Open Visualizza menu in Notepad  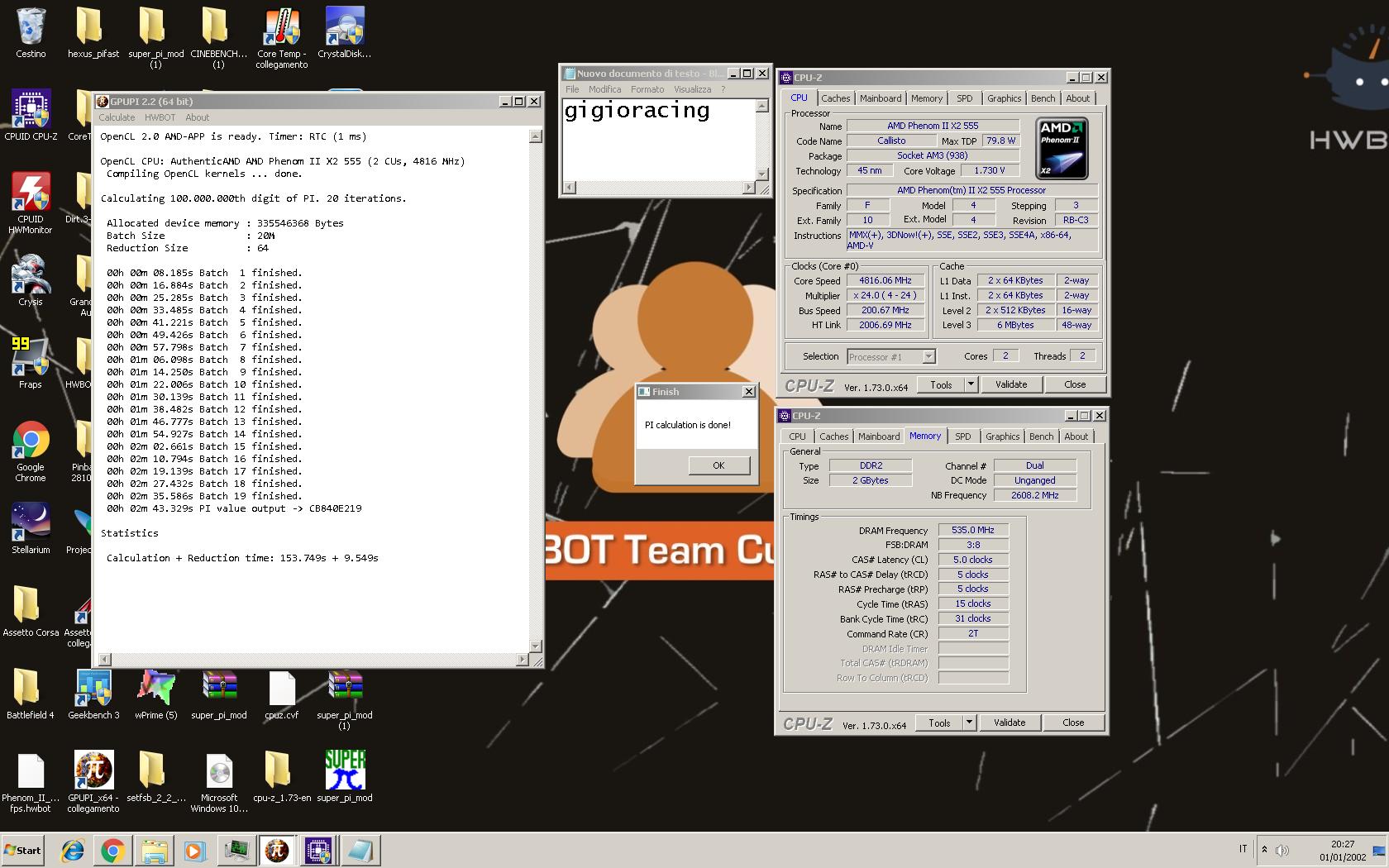coord(692,89)
